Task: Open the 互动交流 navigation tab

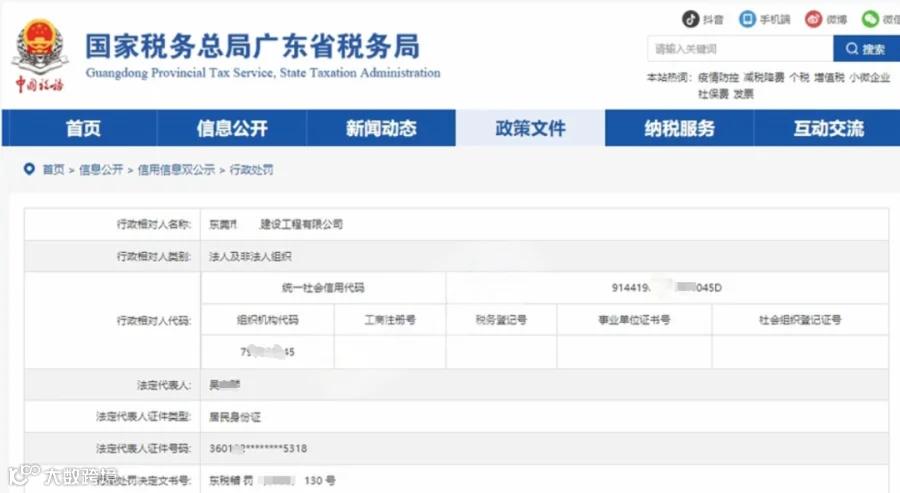Action: point(828,128)
